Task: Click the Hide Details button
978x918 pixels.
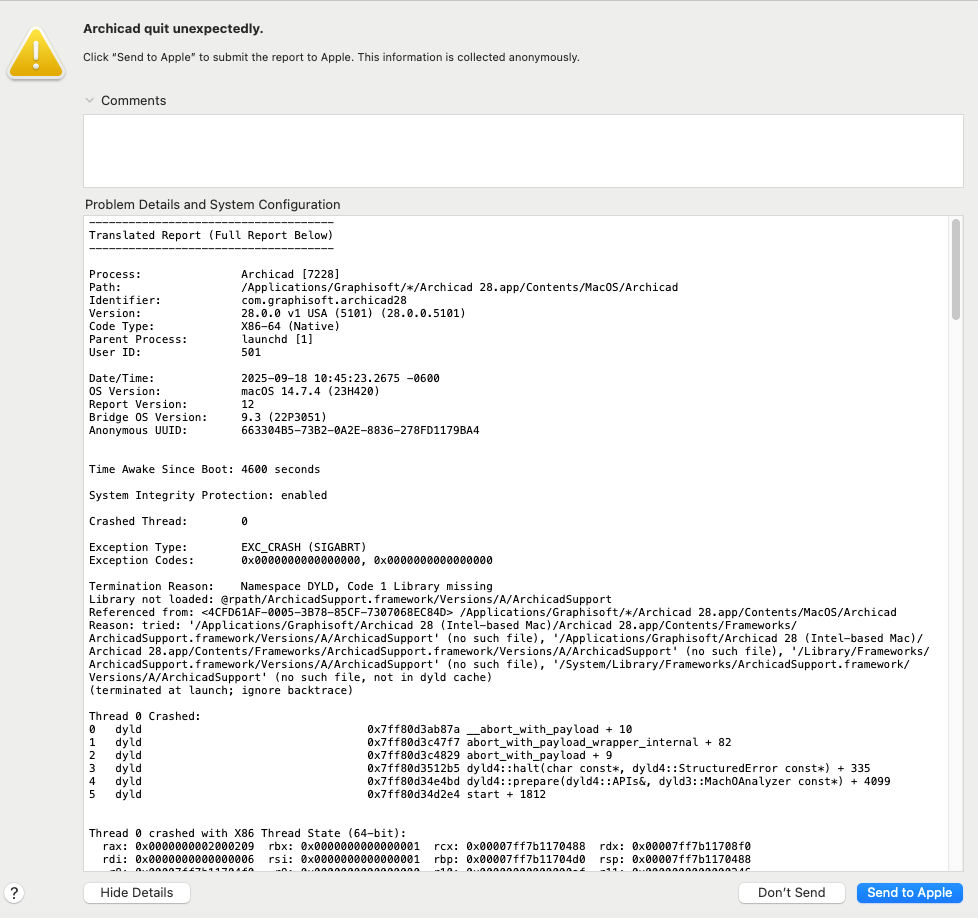Action: 137,892
